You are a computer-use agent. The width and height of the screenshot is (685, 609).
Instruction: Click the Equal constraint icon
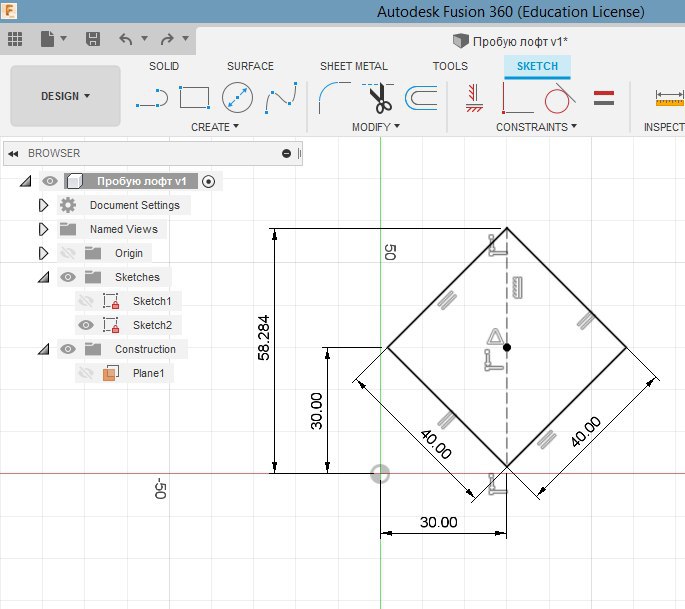click(x=603, y=98)
